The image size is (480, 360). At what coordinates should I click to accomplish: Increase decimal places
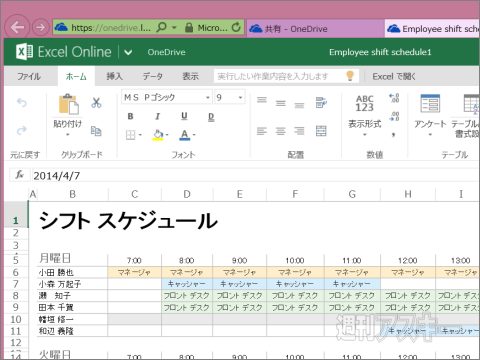point(394,98)
